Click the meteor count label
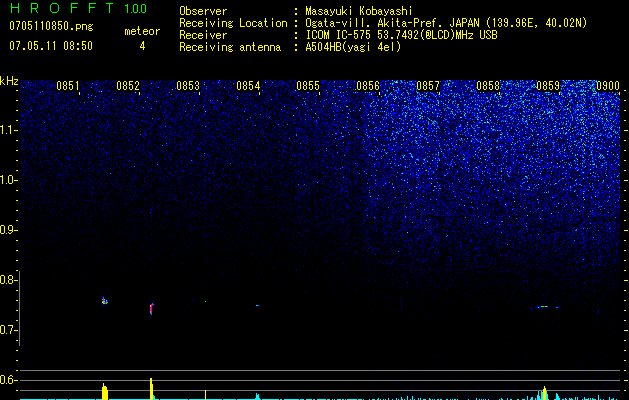This screenshot has width=629, height=400. click(142, 31)
